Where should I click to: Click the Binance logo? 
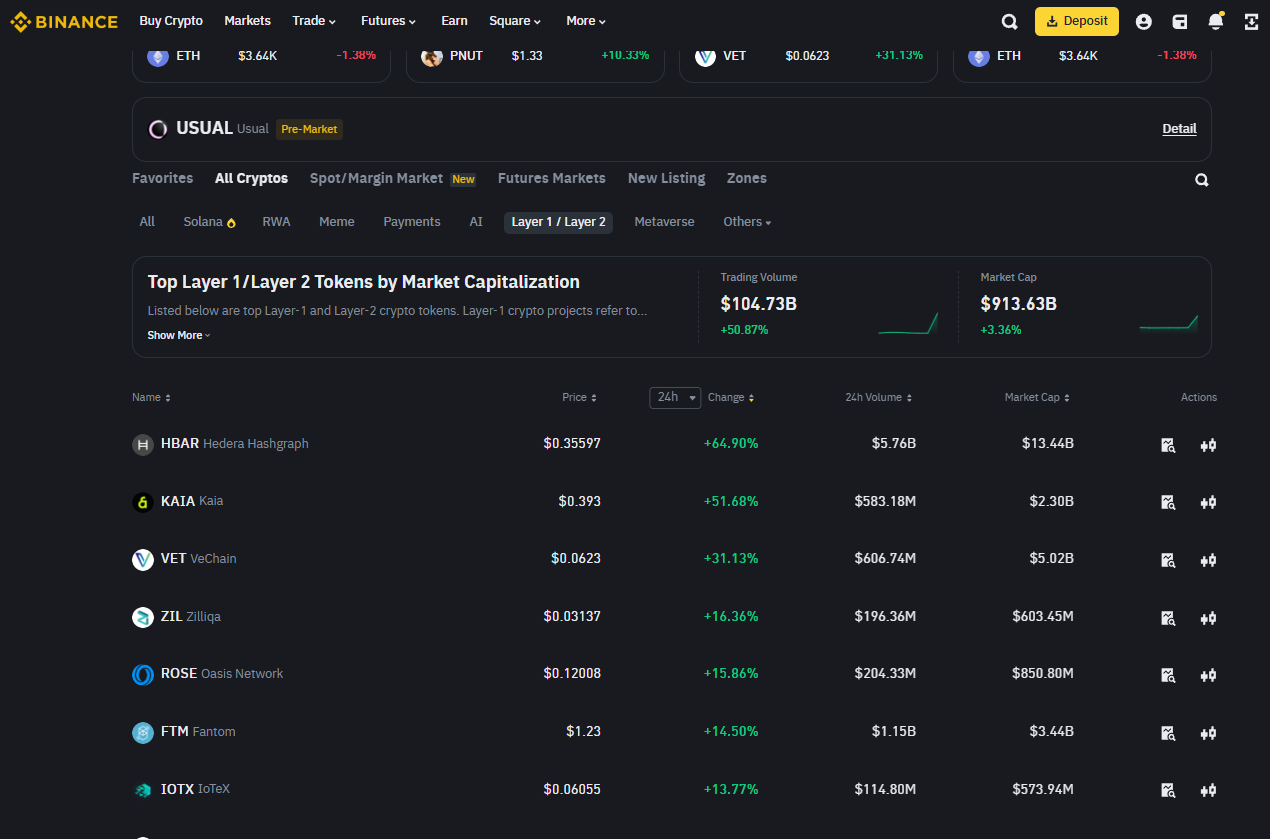(64, 21)
